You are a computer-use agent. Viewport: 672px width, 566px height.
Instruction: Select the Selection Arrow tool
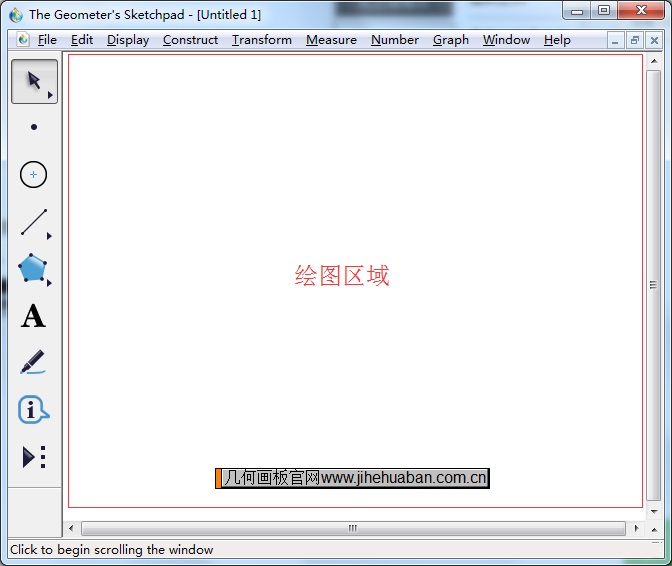click(34, 81)
